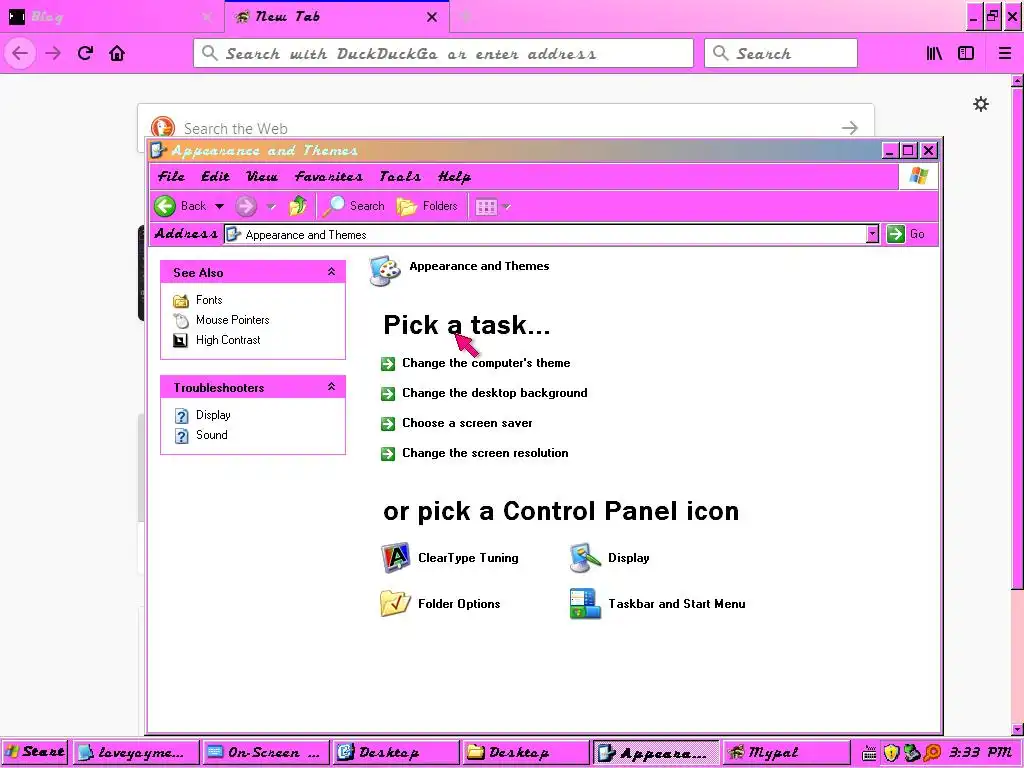Viewport: 1024px width, 768px height.
Task: Click the security shield tray icon
Action: [x=891, y=753]
